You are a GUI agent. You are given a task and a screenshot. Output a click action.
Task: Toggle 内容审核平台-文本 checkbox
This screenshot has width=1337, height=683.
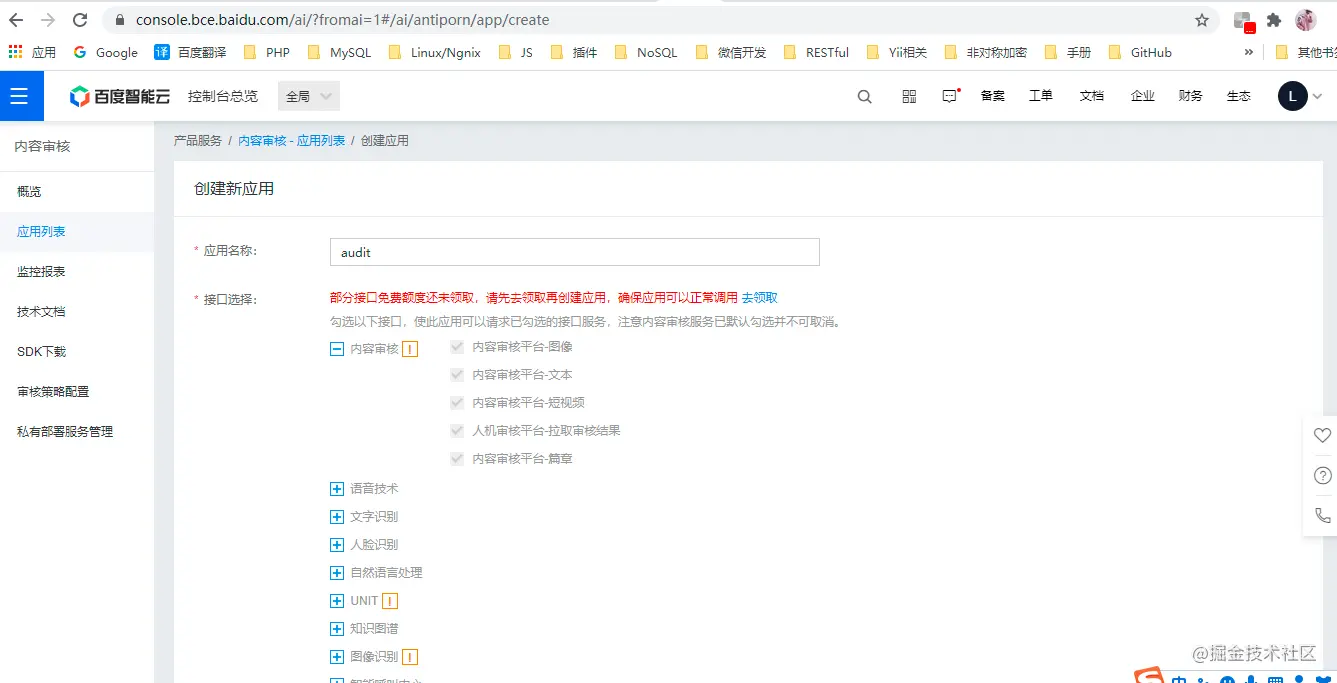click(457, 375)
